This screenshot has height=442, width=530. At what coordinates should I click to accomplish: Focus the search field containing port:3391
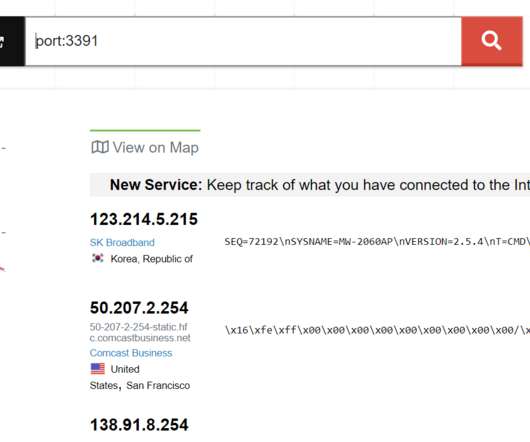243,41
